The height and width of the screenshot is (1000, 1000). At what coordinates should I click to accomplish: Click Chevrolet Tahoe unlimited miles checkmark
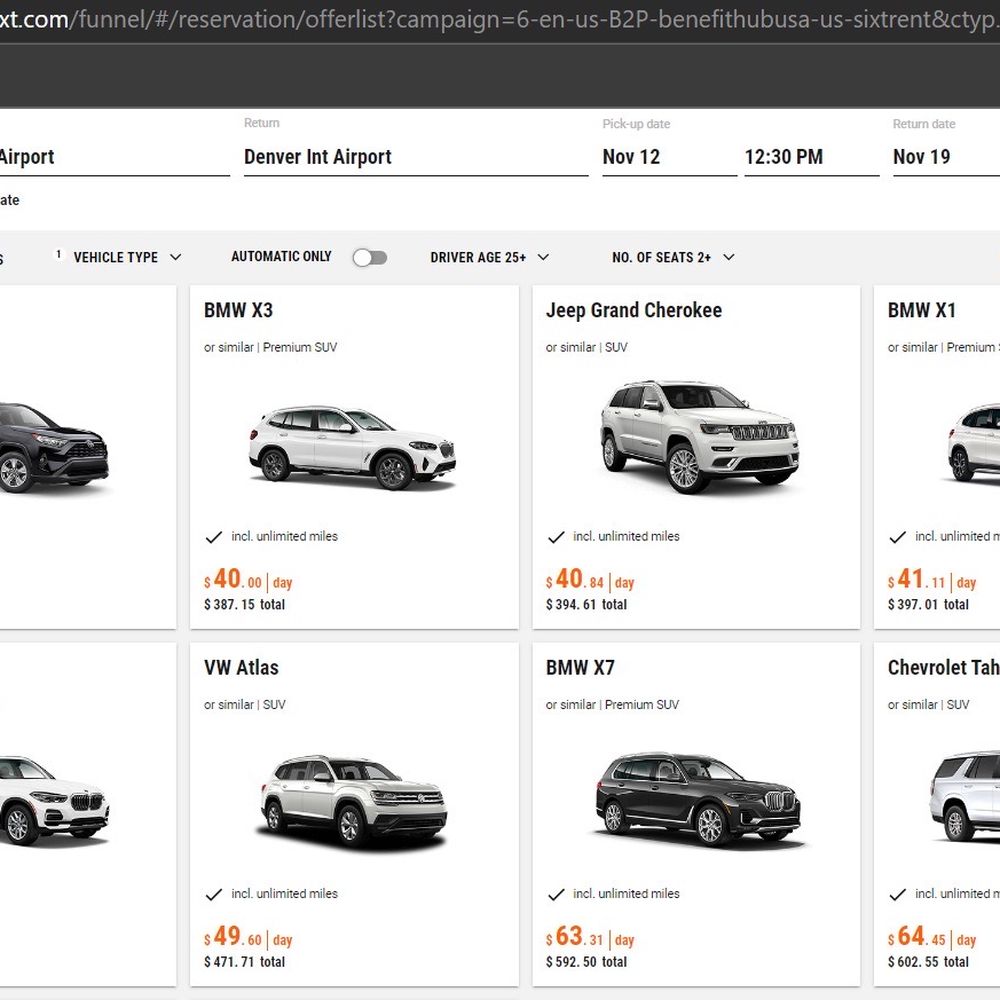pos(897,894)
